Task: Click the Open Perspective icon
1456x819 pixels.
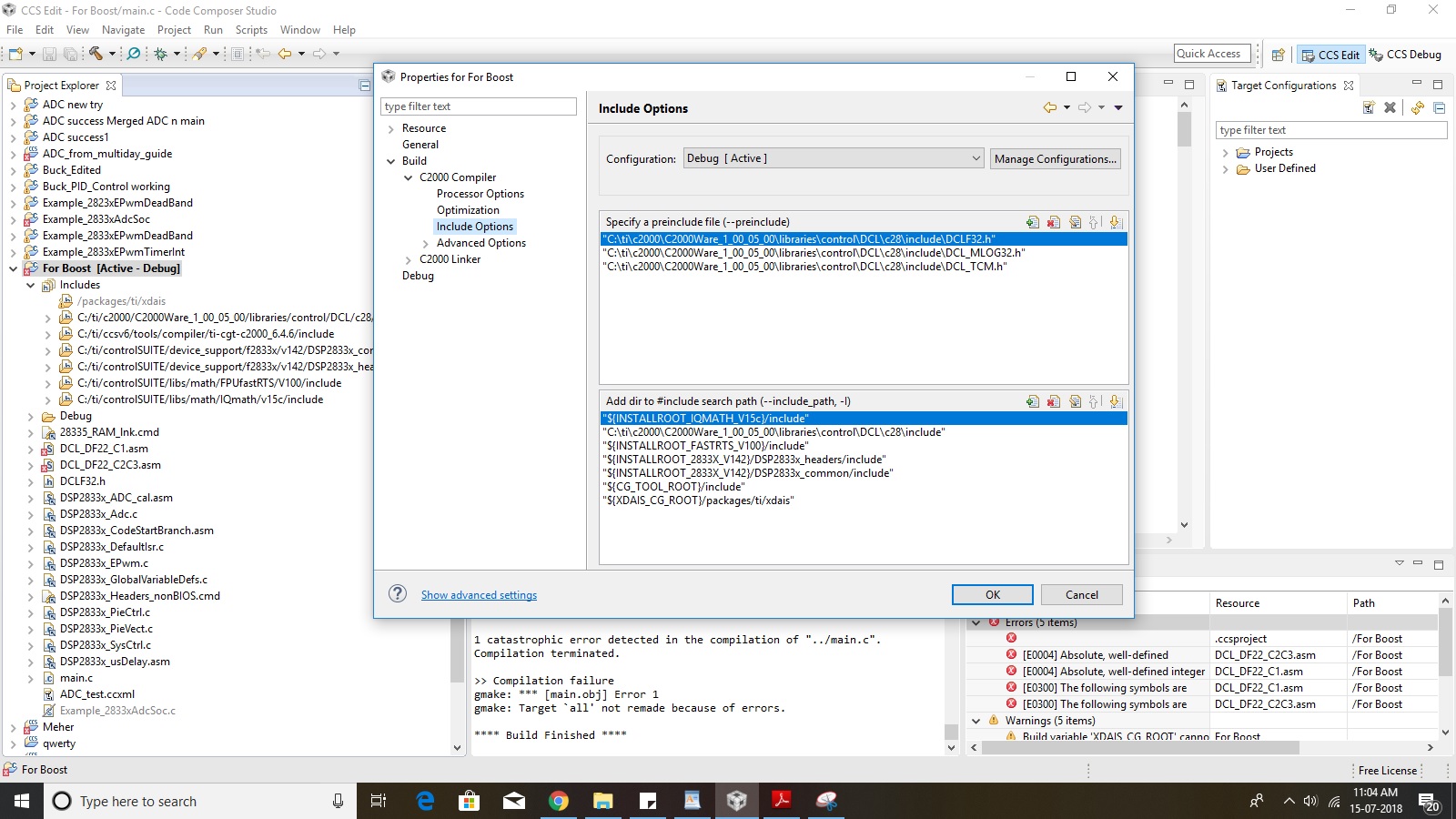Action: point(1278,55)
